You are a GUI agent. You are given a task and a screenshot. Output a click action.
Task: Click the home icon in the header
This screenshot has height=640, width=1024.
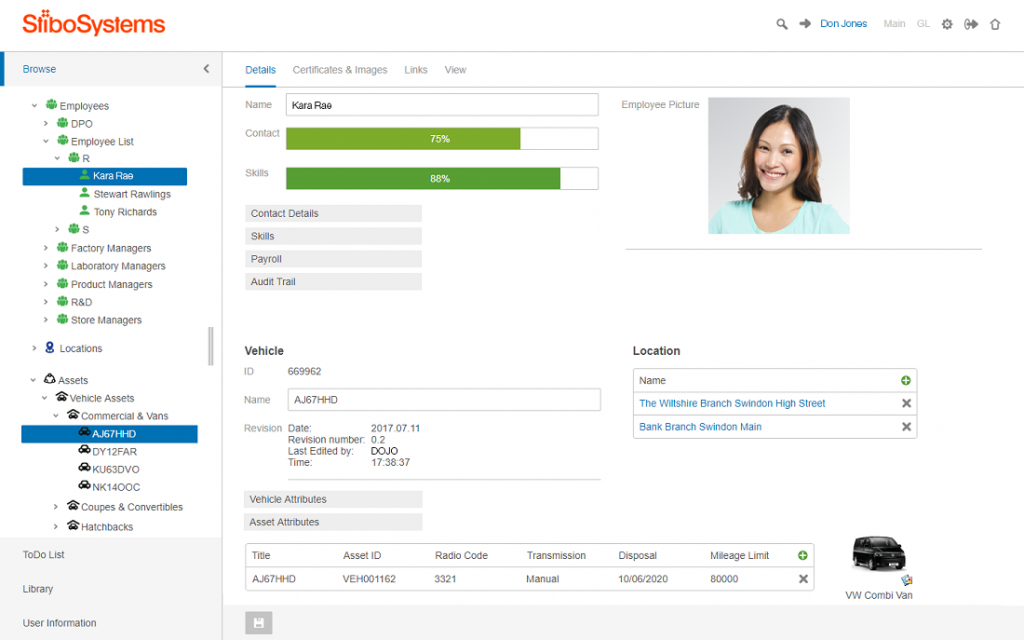pyautogui.click(x=995, y=24)
